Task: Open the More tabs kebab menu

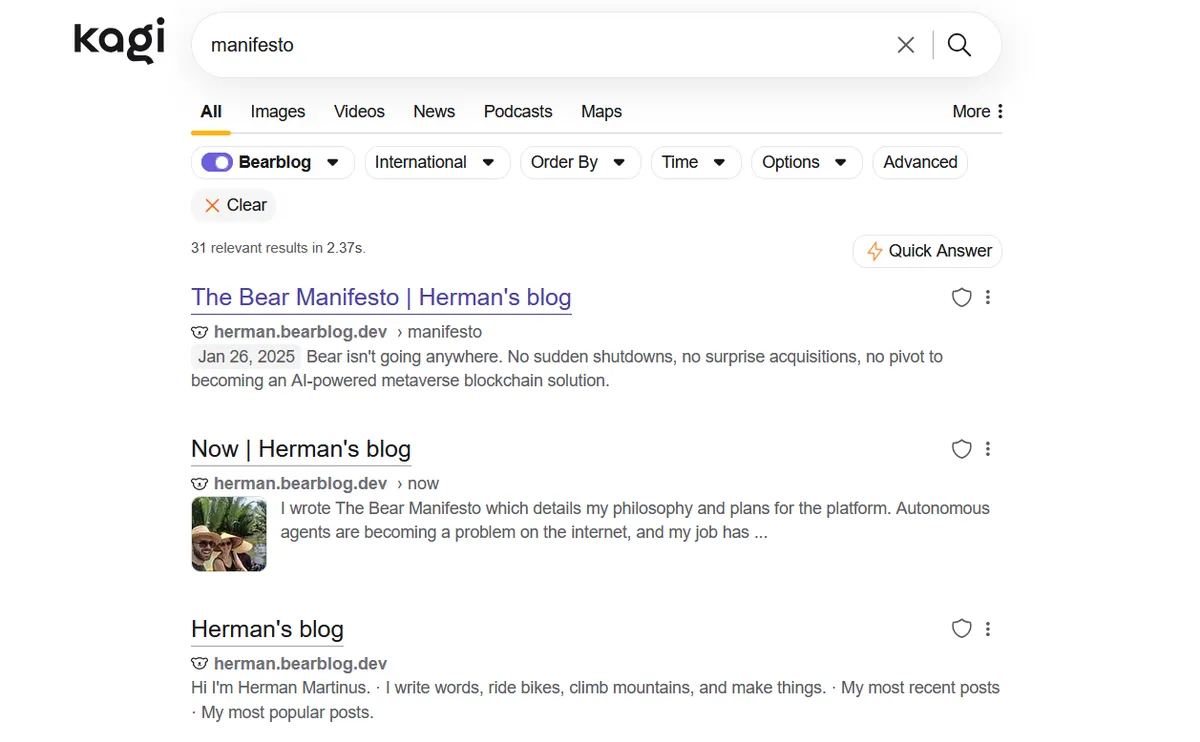Action: (x=978, y=111)
